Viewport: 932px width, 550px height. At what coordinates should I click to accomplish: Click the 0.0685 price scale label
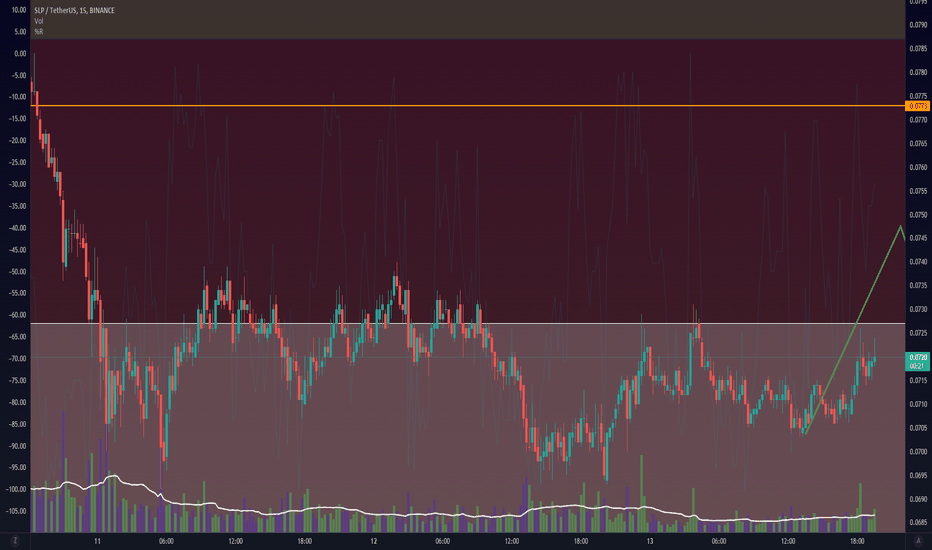918,523
